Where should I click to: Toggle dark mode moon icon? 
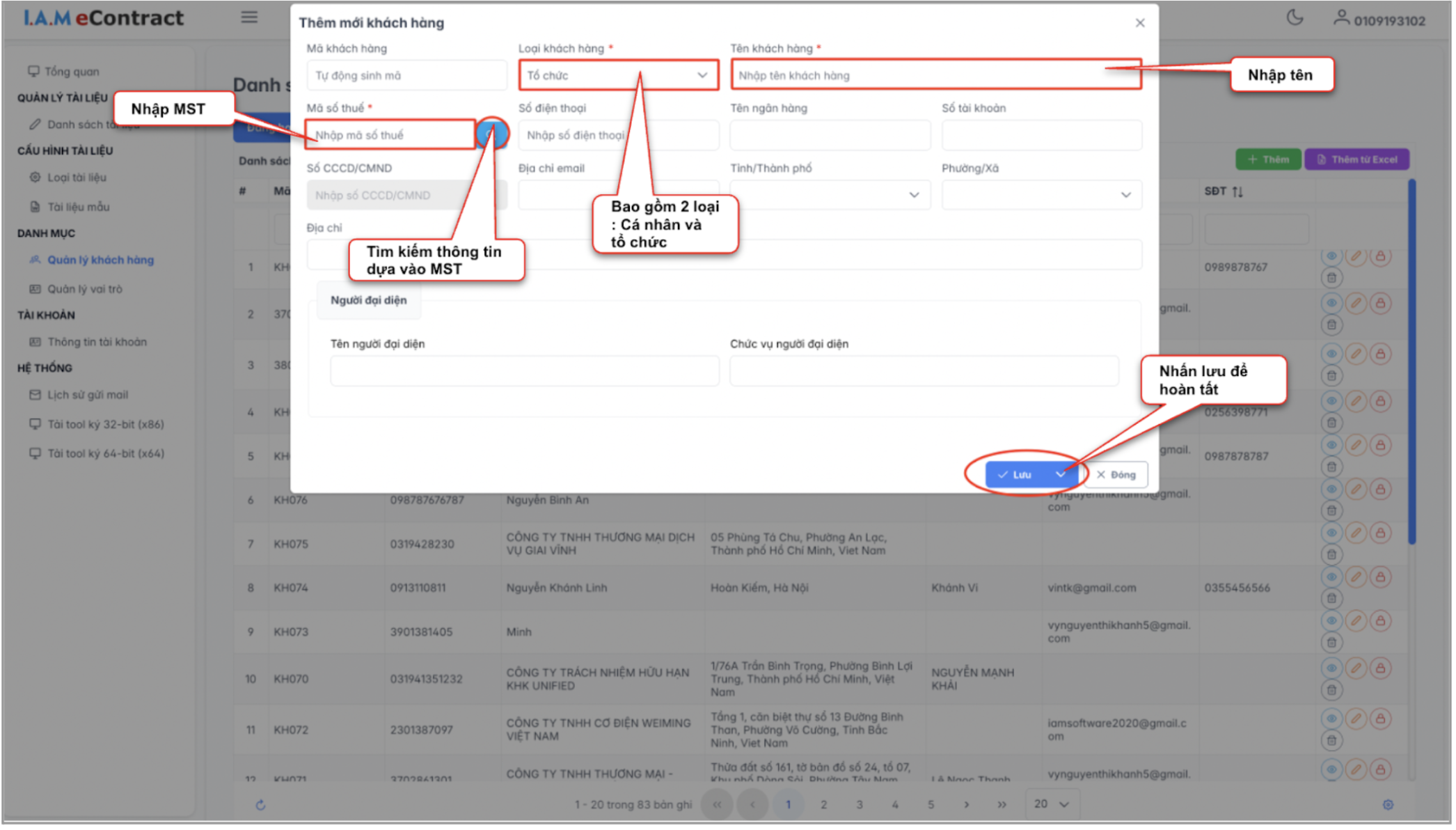pyautogui.click(x=1297, y=18)
